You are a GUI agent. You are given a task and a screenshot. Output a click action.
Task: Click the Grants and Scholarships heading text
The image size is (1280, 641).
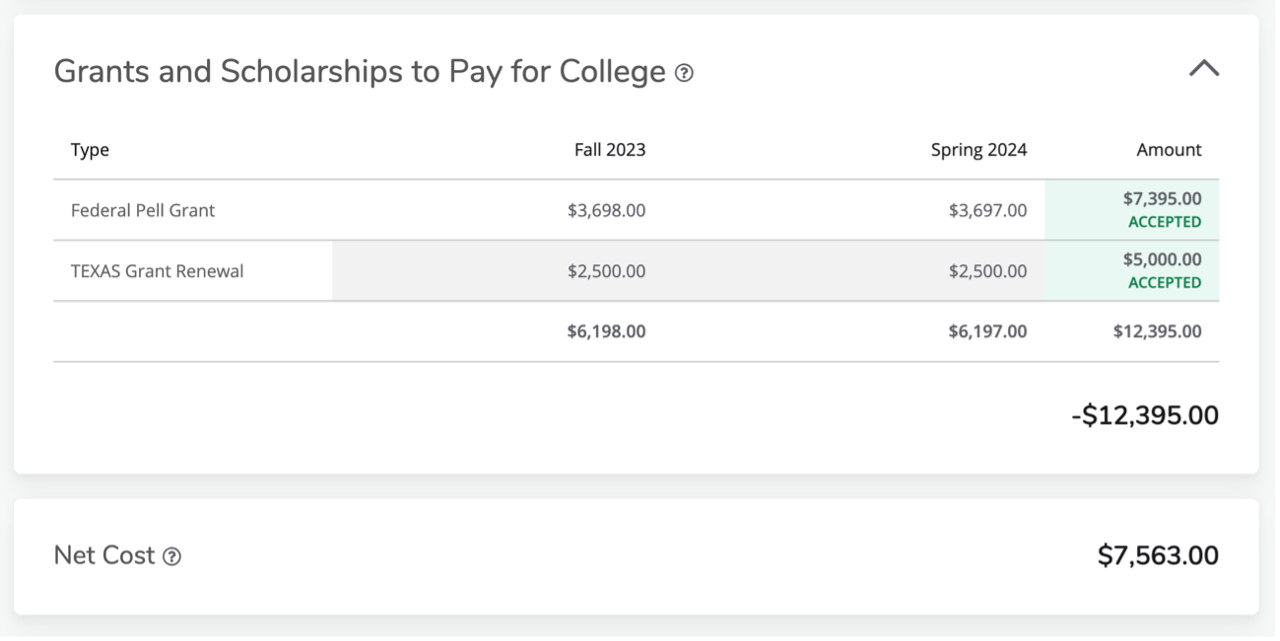point(360,72)
